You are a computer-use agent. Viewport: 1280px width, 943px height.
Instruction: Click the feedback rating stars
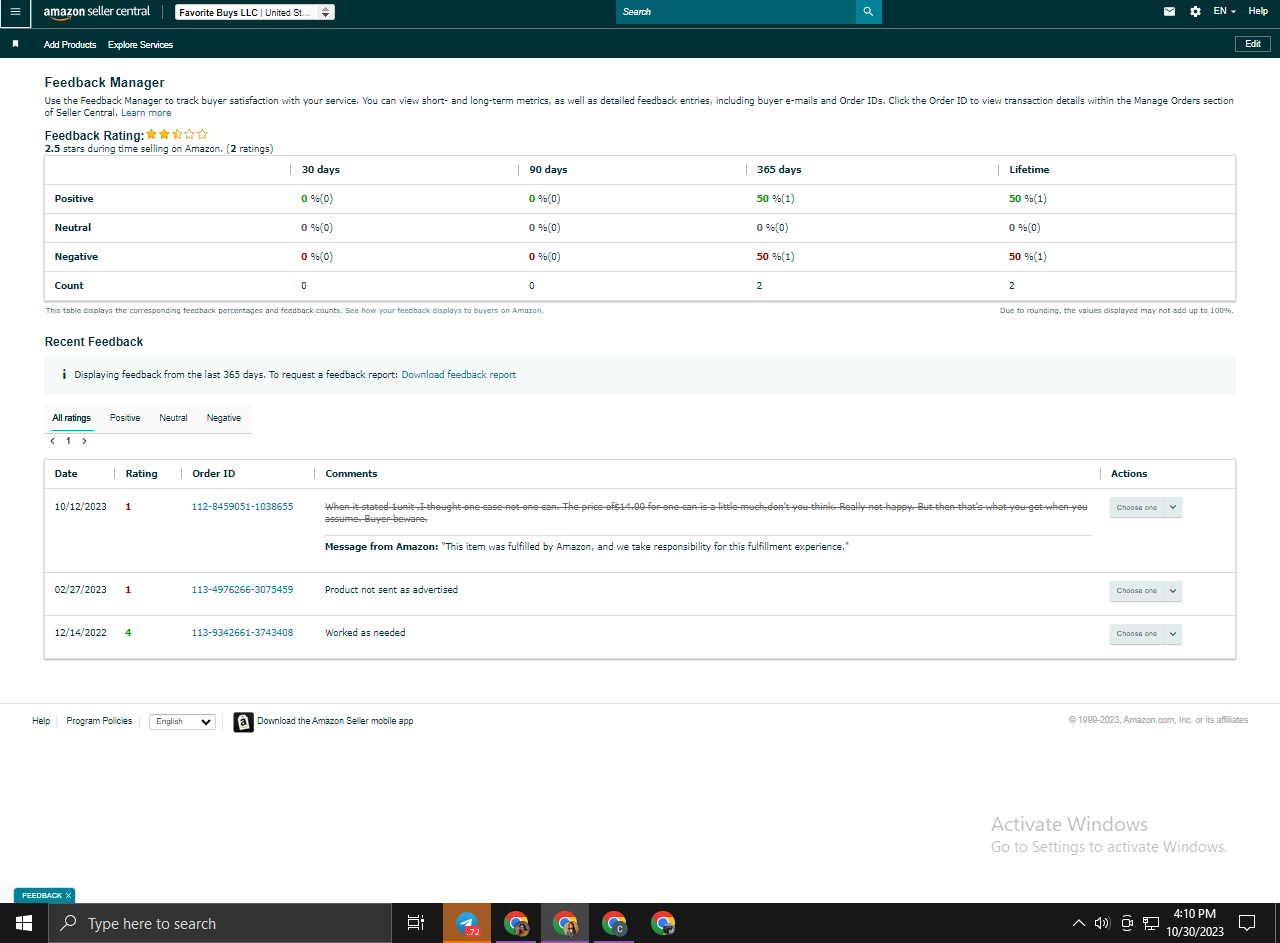pos(177,134)
